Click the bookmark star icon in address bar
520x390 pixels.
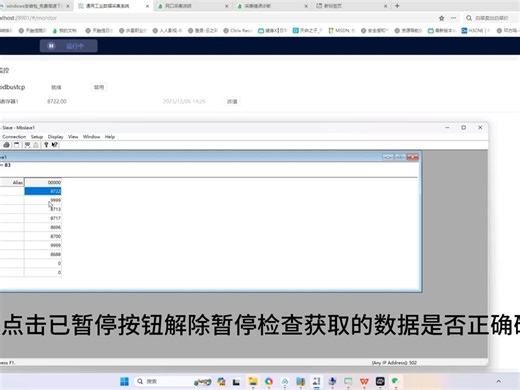tap(441, 18)
